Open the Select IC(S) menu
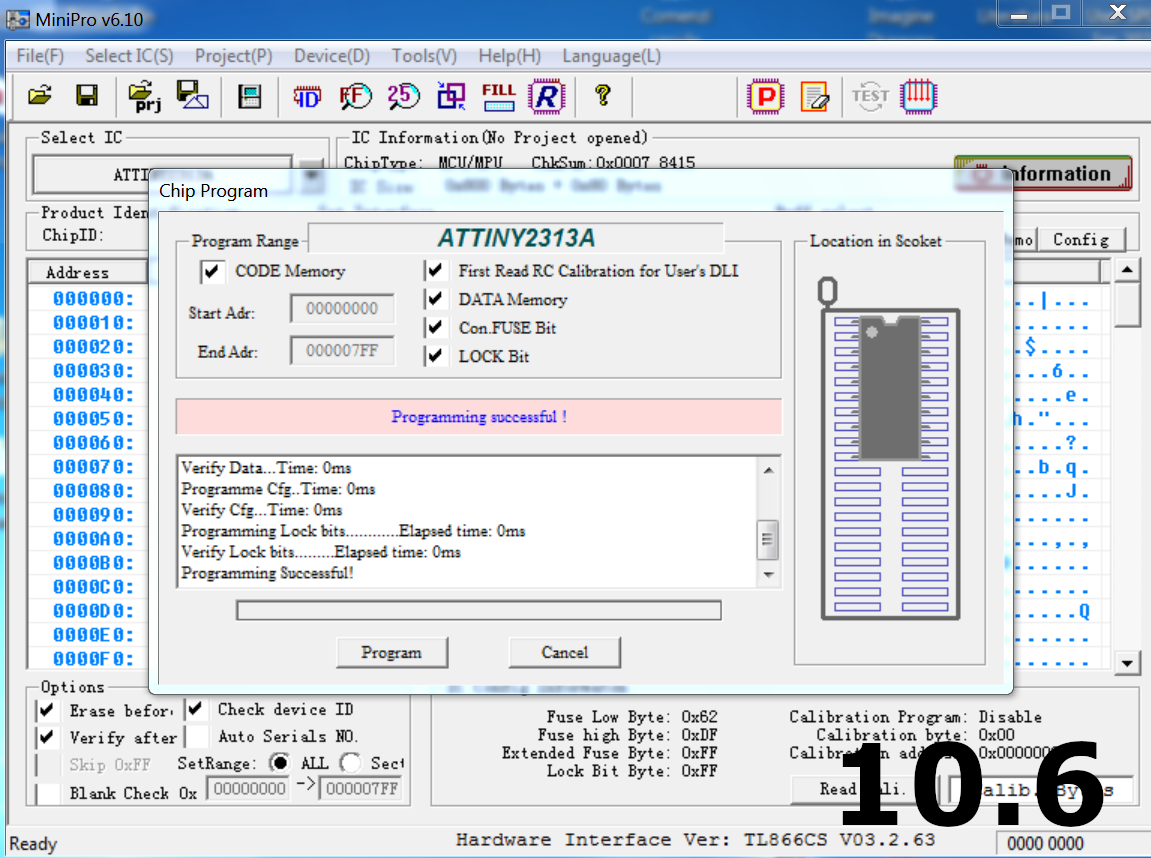 click(129, 56)
